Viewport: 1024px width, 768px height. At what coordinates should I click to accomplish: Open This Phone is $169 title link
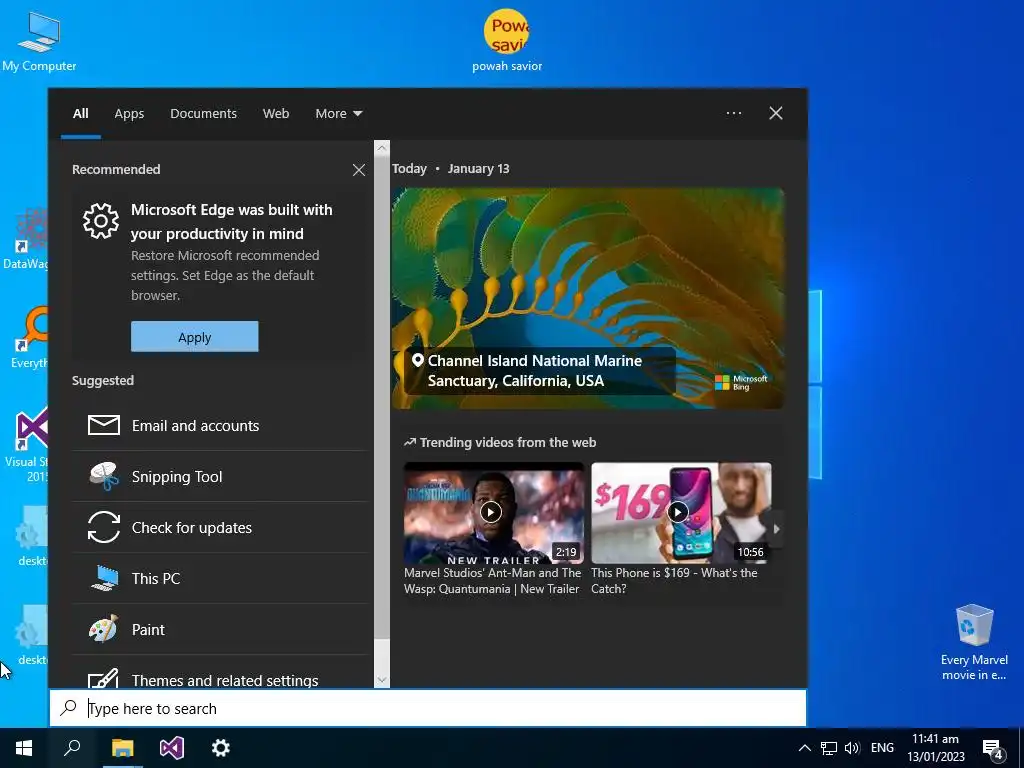coord(674,581)
